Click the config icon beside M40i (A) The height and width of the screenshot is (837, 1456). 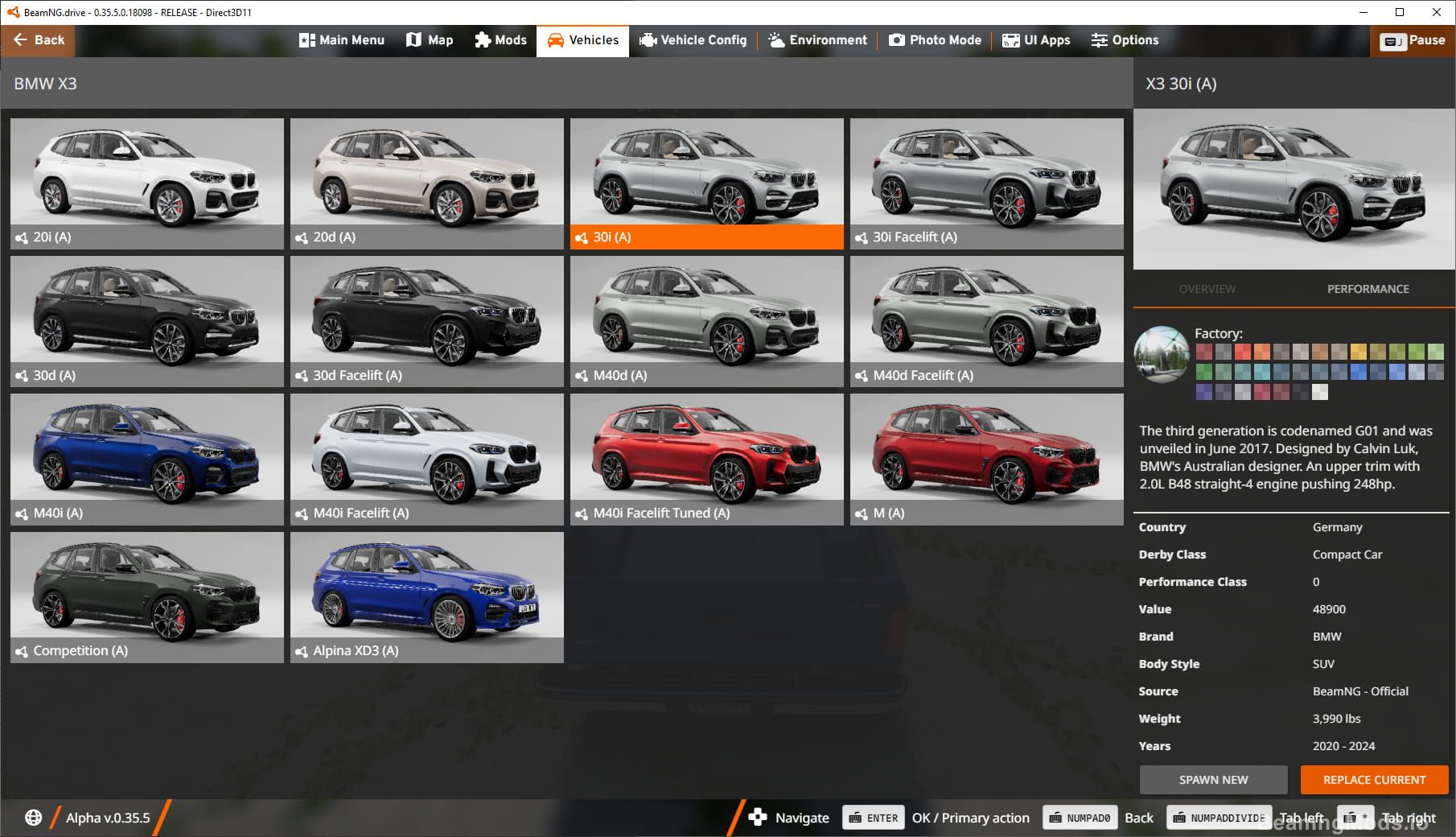pos(22,513)
